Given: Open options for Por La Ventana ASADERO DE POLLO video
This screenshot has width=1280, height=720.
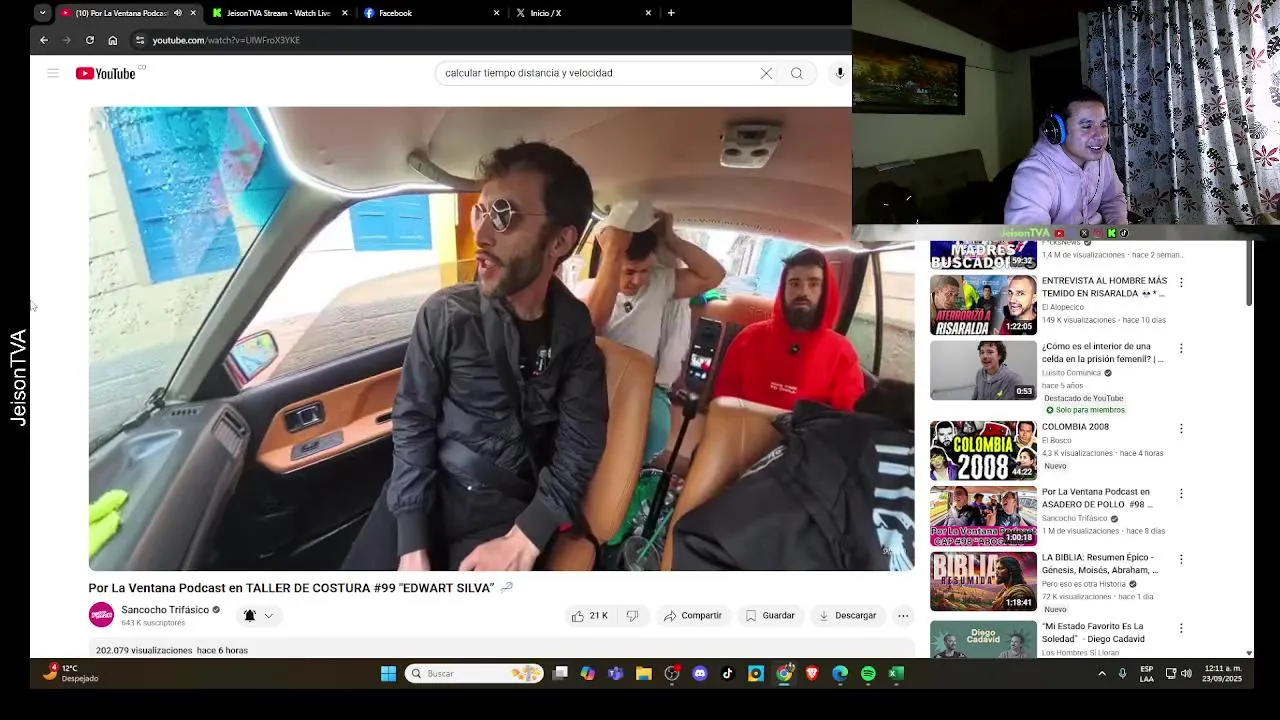Looking at the screenshot, I should pos(1181,493).
